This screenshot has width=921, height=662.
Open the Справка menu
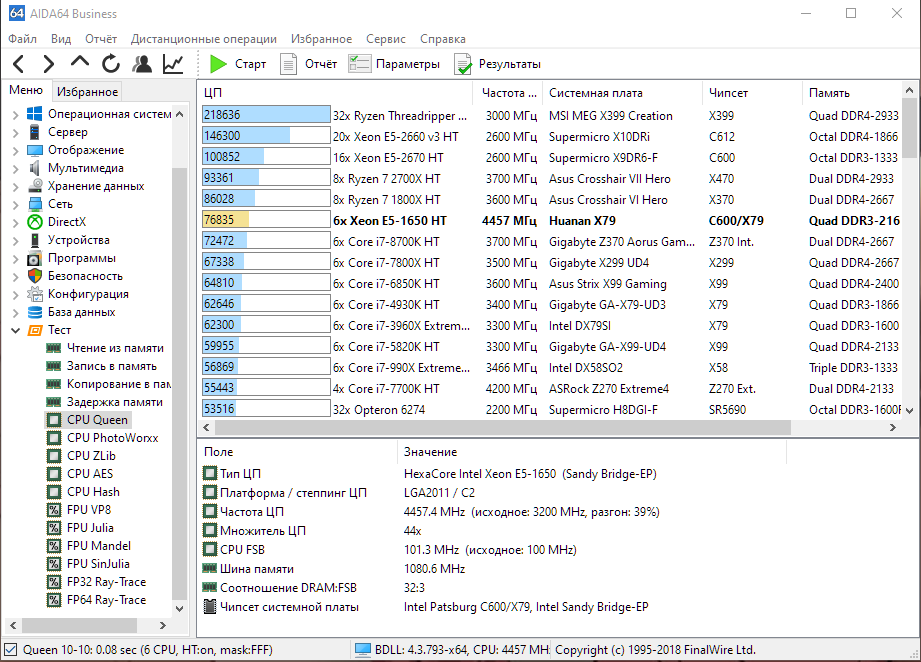(443, 39)
